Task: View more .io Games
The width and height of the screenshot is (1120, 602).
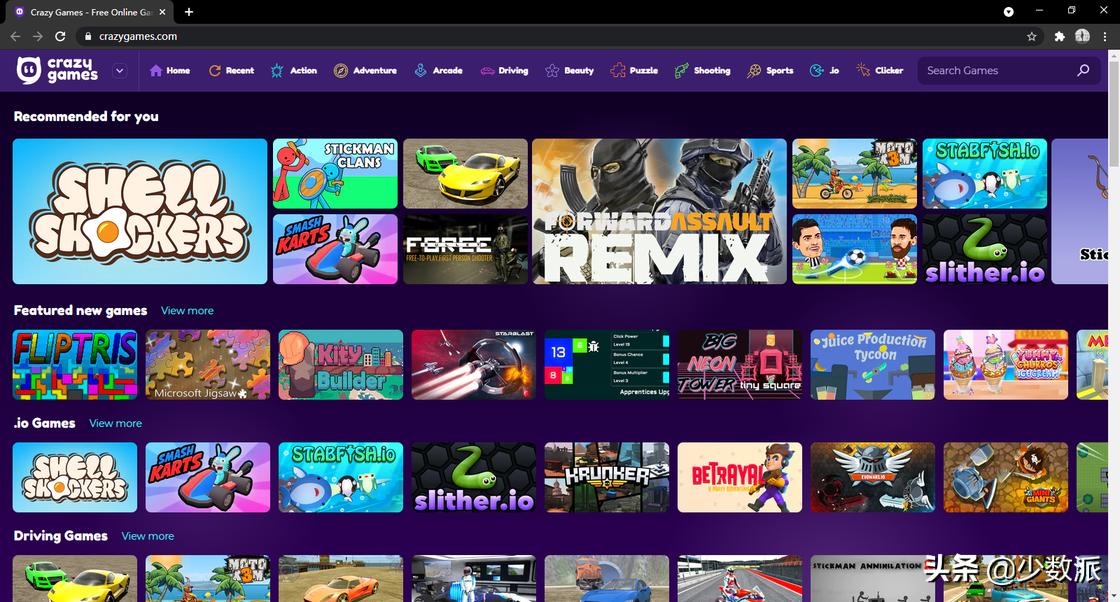Action: pos(115,424)
